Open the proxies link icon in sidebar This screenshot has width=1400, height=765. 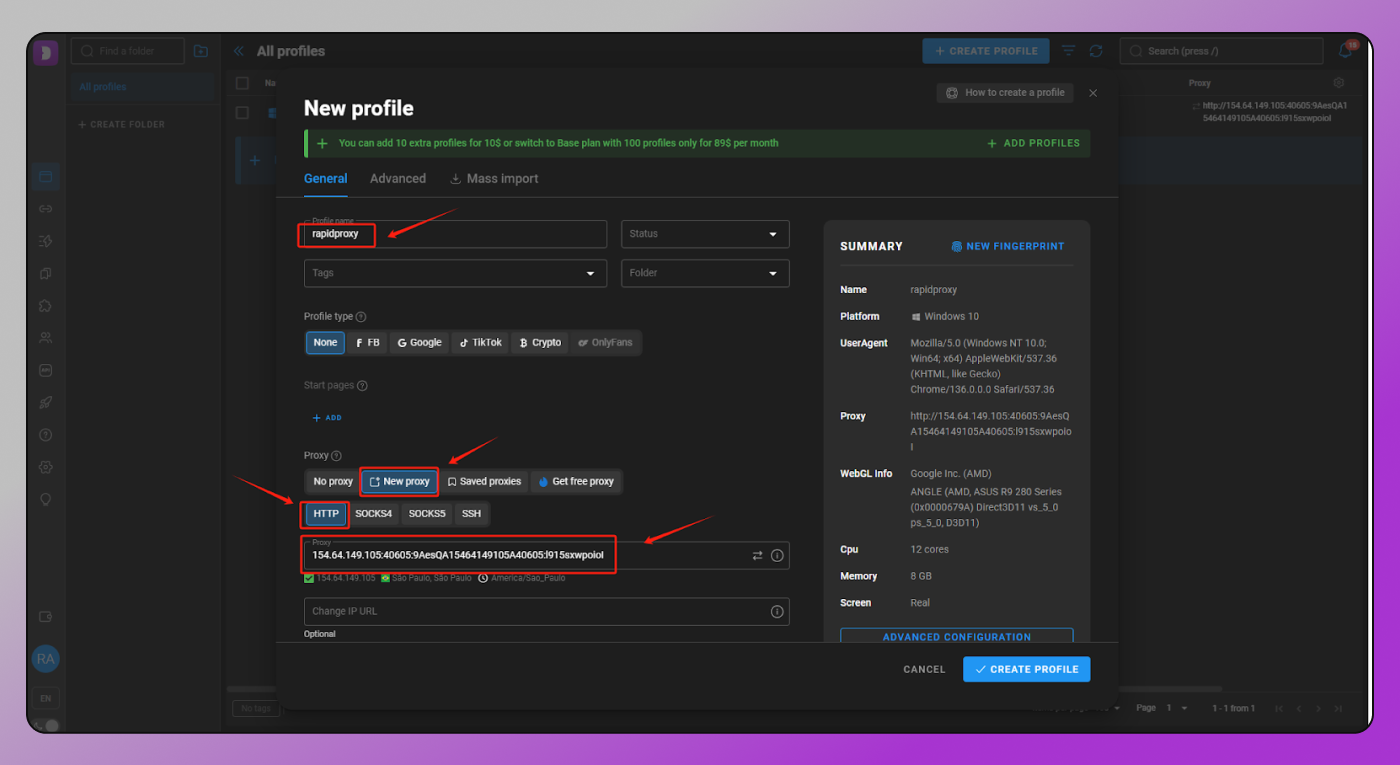45,209
